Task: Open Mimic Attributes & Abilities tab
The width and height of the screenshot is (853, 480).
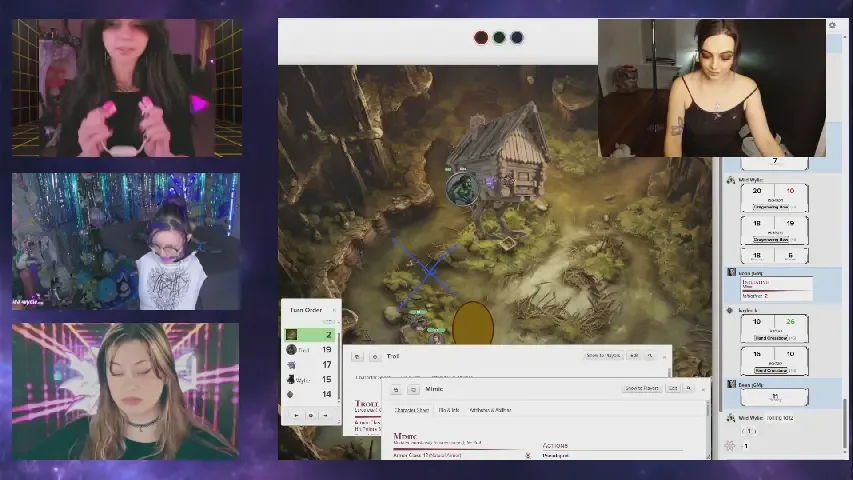Action: tap(490, 410)
